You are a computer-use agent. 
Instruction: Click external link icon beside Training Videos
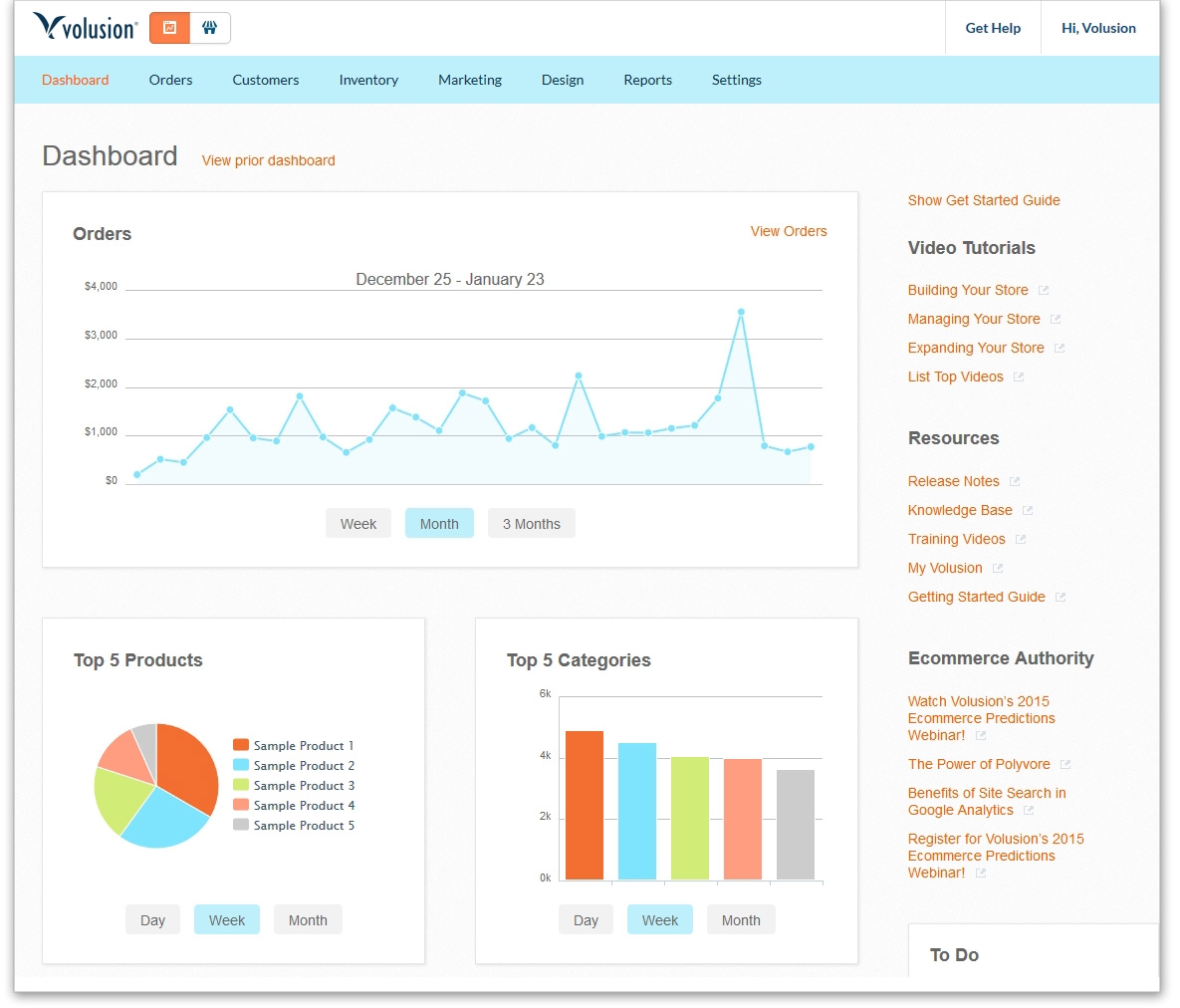[1021, 540]
